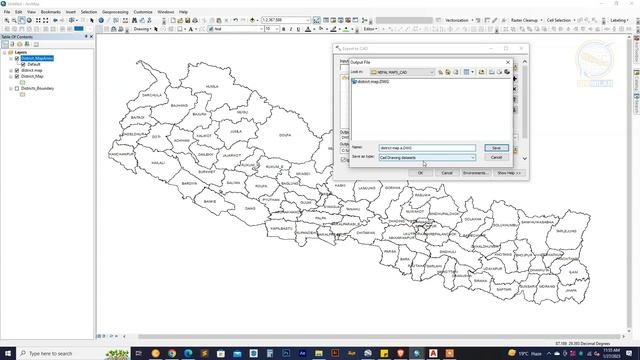The height and width of the screenshot is (360, 640).
Task: Open Windows Start menu
Action: pos(8,353)
